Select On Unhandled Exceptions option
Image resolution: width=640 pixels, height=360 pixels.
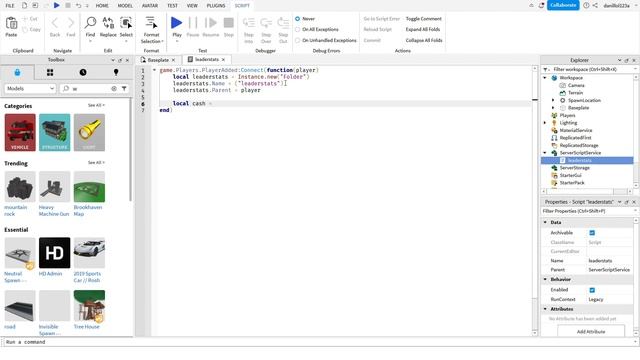[298, 40]
